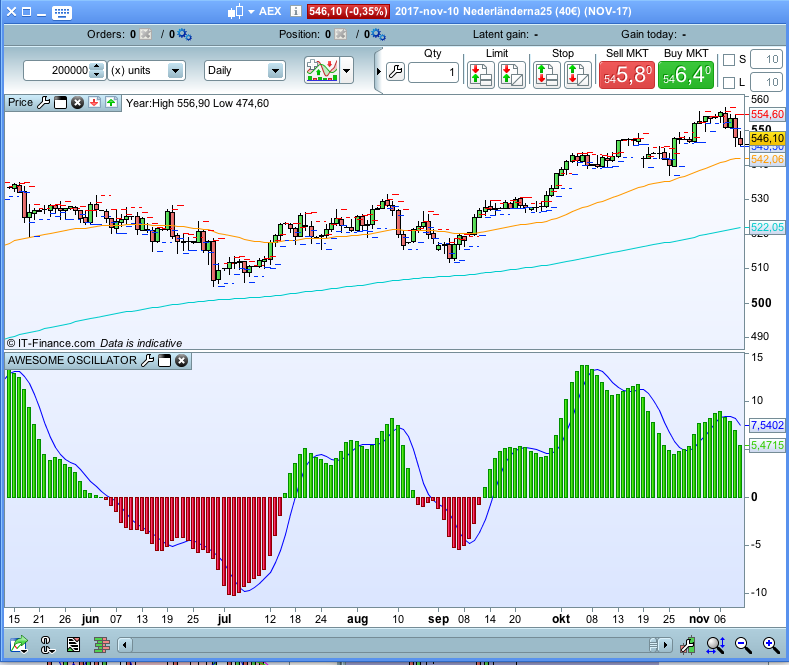
Task: Open the chart list/notes icon
Action: (73, 644)
